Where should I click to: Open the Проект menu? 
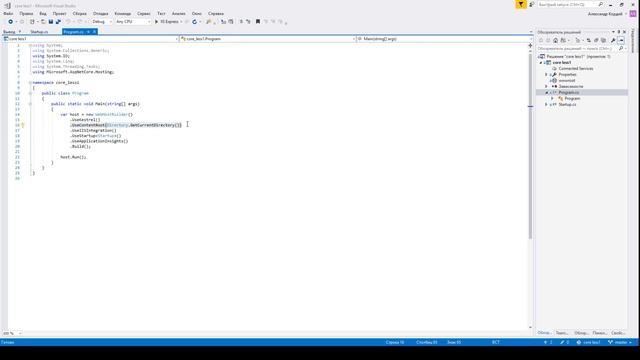(x=59, y=14)
